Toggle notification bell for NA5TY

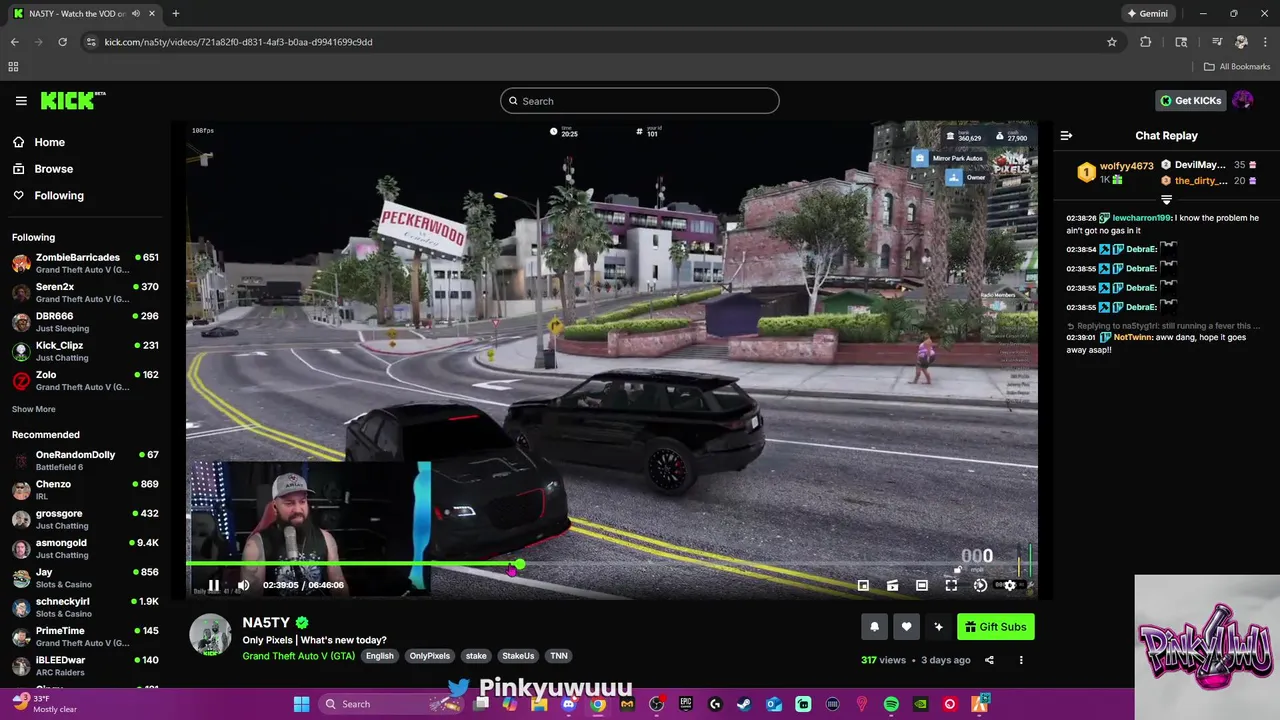point(874,627)
